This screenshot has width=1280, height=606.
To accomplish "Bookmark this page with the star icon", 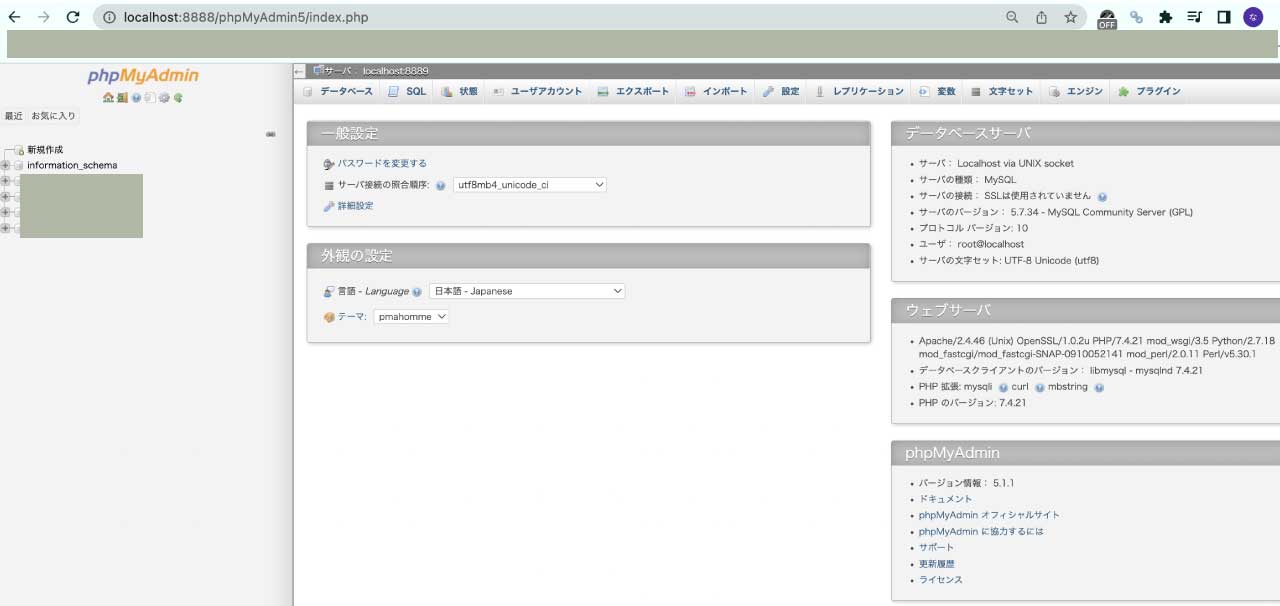I will [1070, 17].
